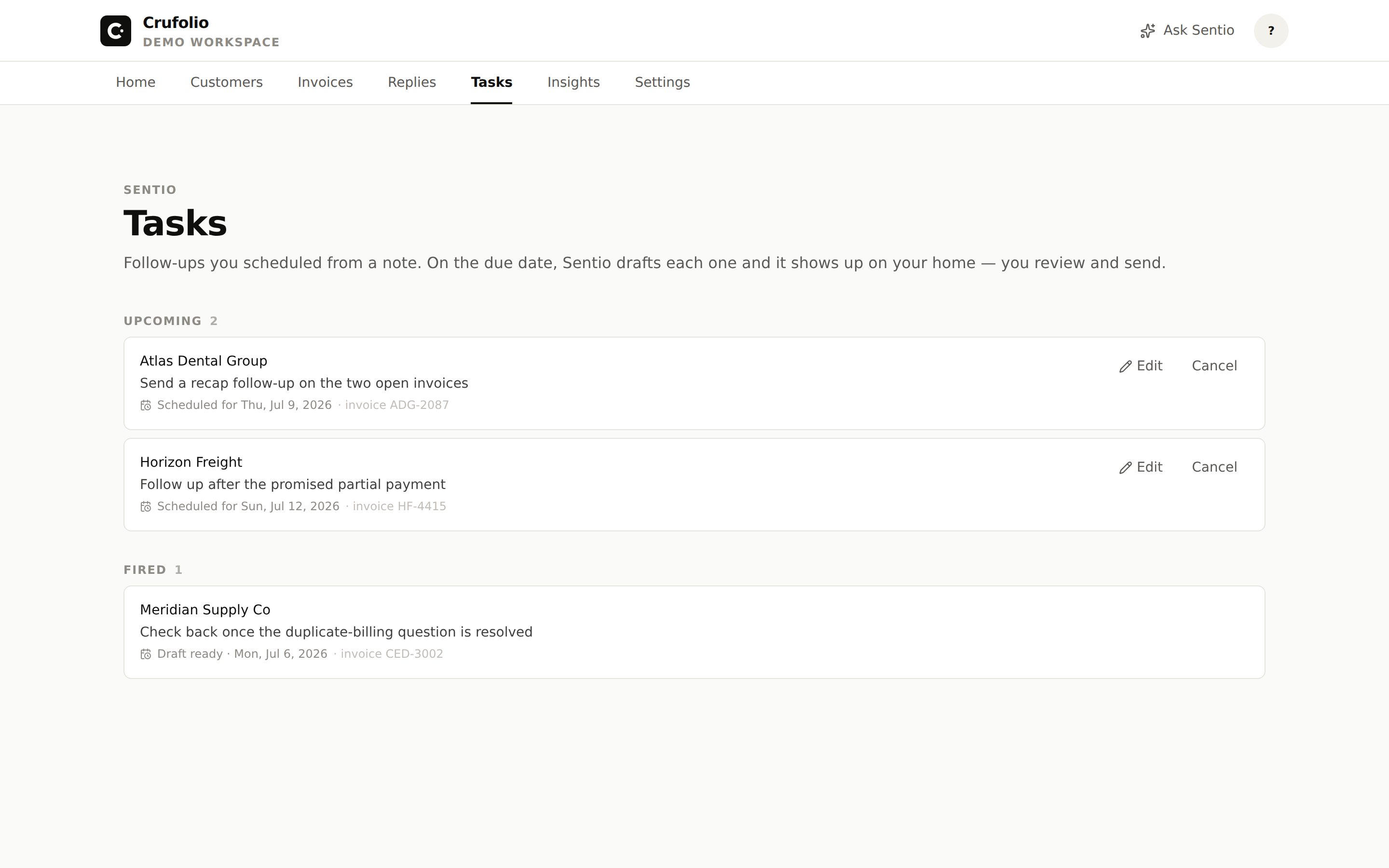Click the Crufolio logo icon
The image size is (1389, 868).
115,30
